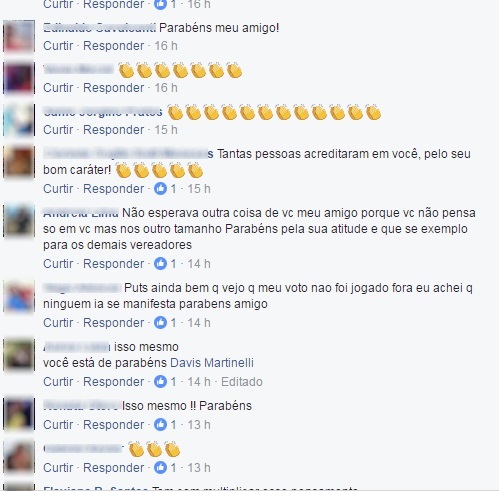The image size is (499, 491).
Task: Open like icon on 'Isso mesmo !! Parabéns' comment
Action: coord(160,425)
